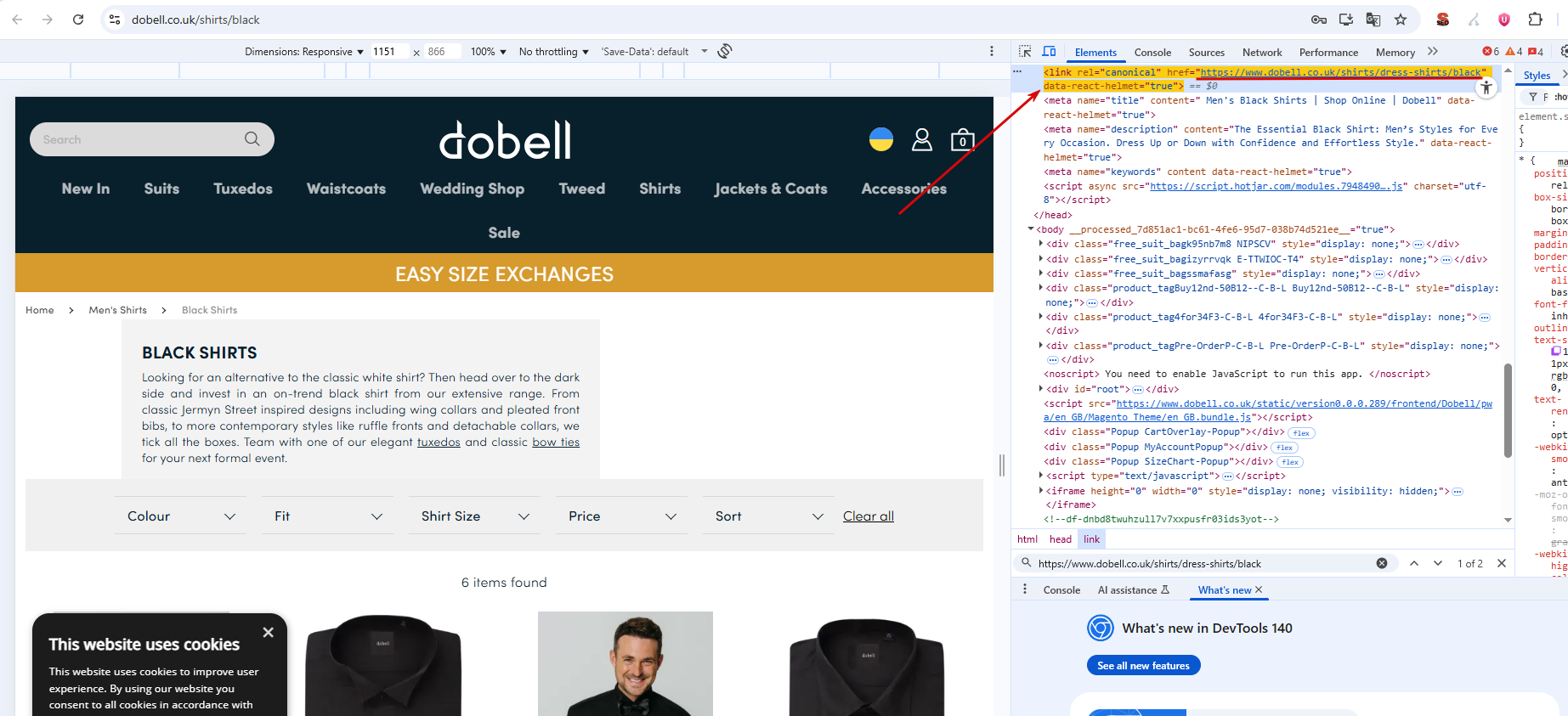Click the viewport width field showing 1151
Screen dimensions: 1568x716
click(x=388, y=52)
